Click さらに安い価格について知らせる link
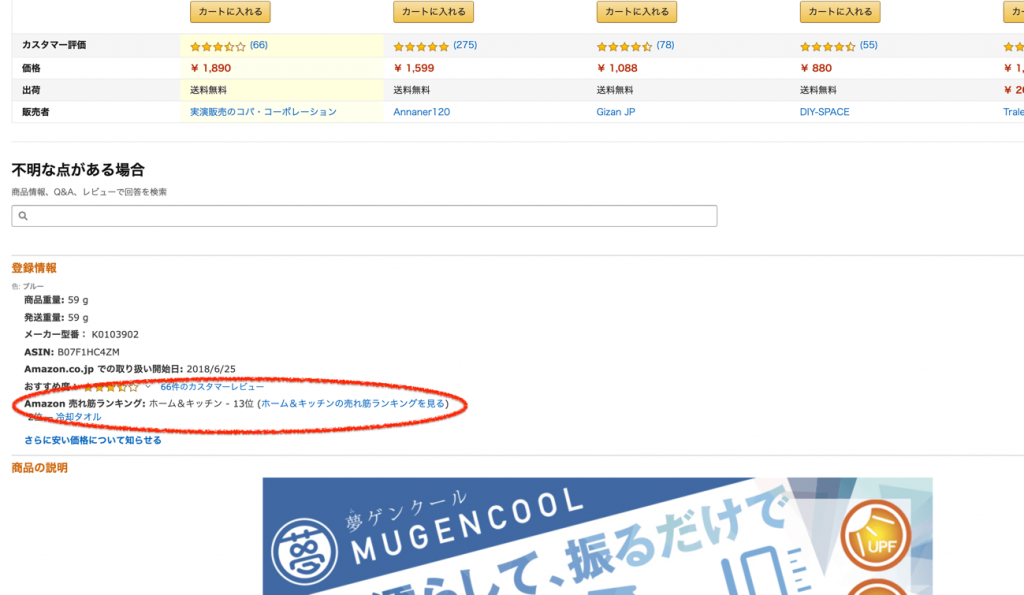 [x=93, y=440]
